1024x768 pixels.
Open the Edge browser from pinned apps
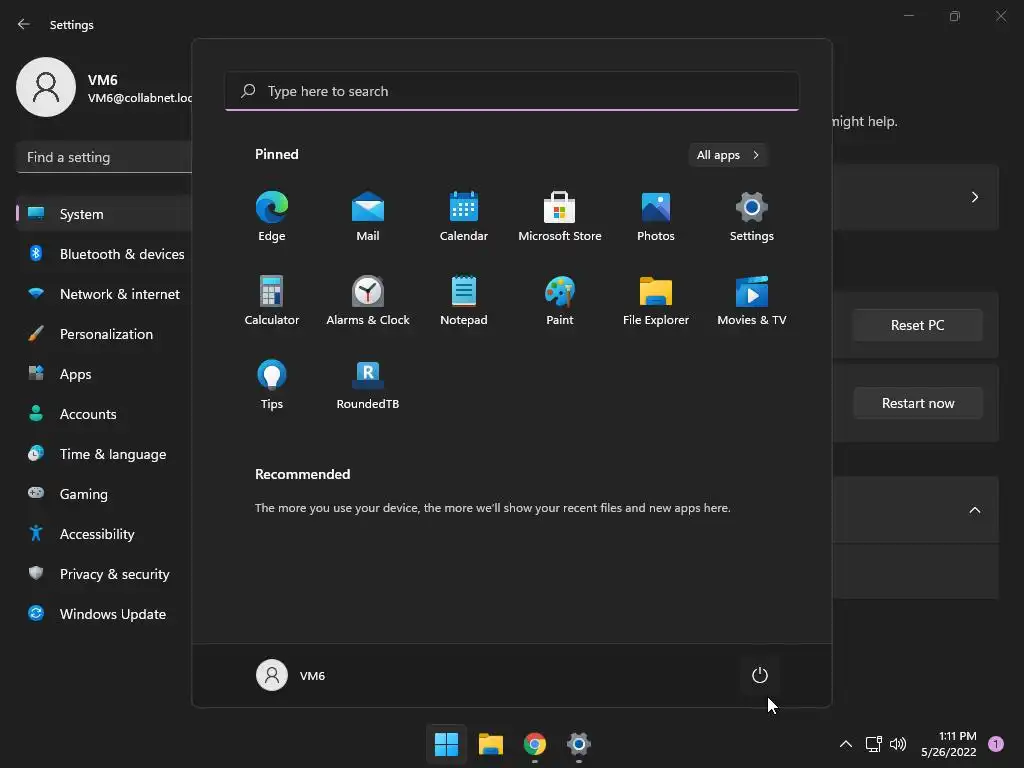272,216
